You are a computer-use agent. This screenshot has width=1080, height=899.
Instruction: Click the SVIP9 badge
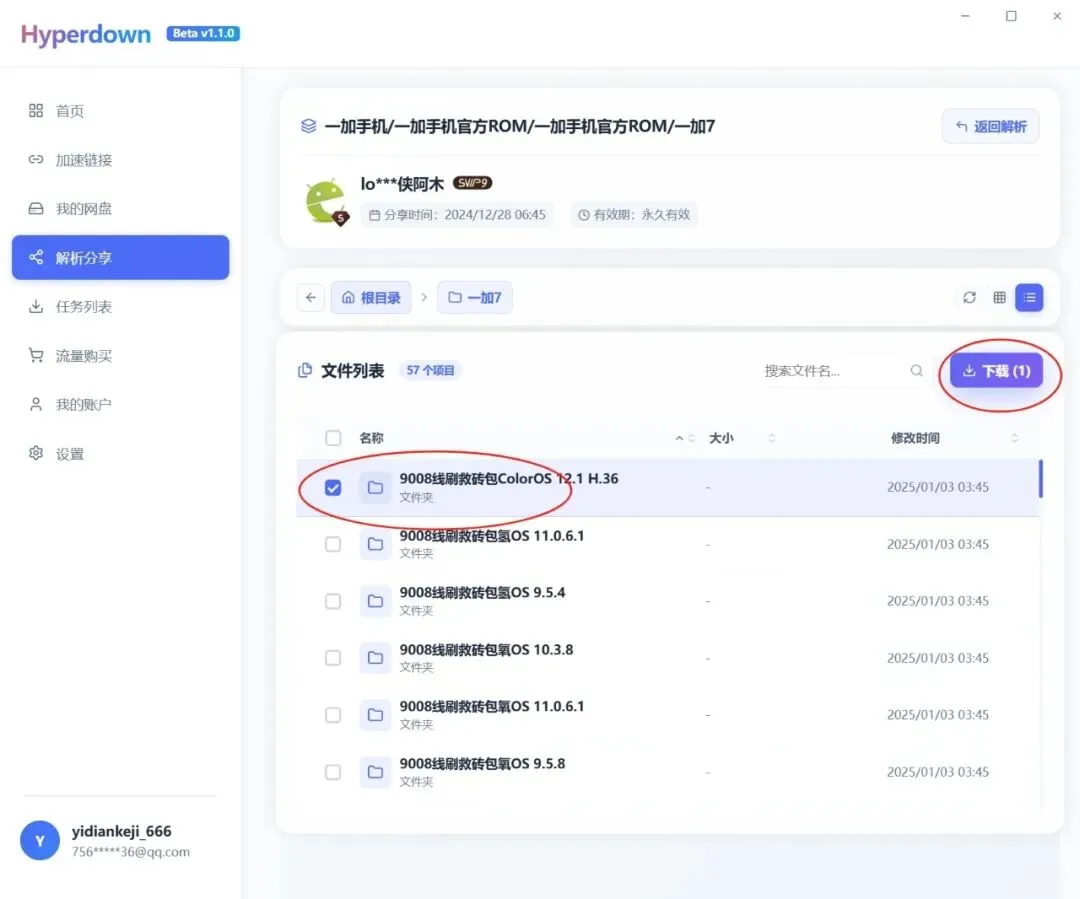pos(472,183)
